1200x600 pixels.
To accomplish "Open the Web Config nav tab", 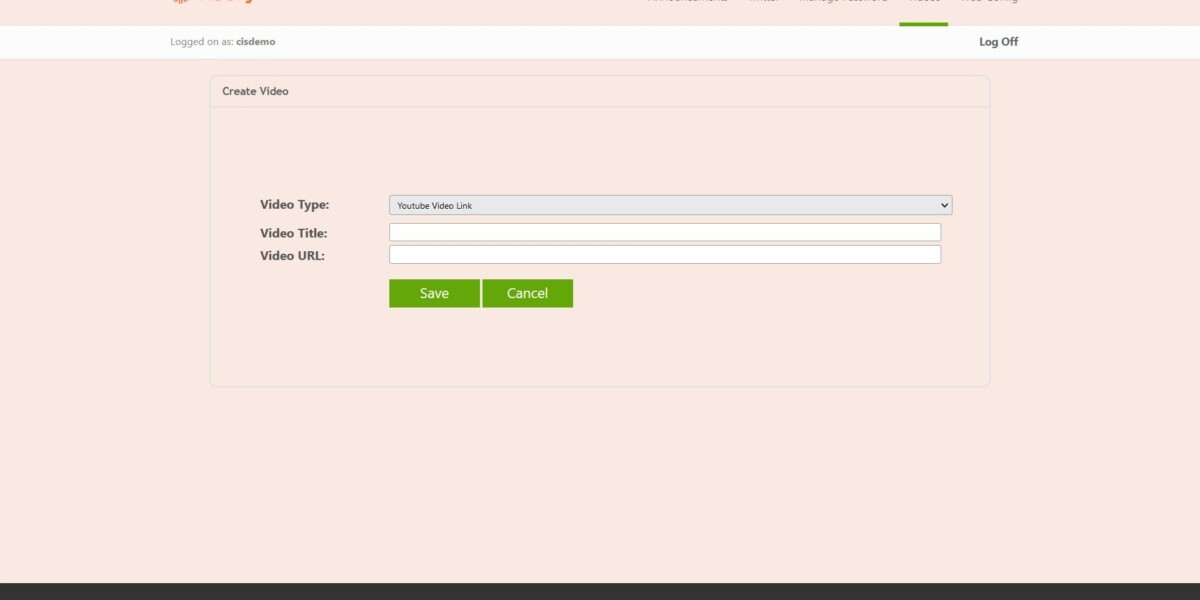I will 989,3.
